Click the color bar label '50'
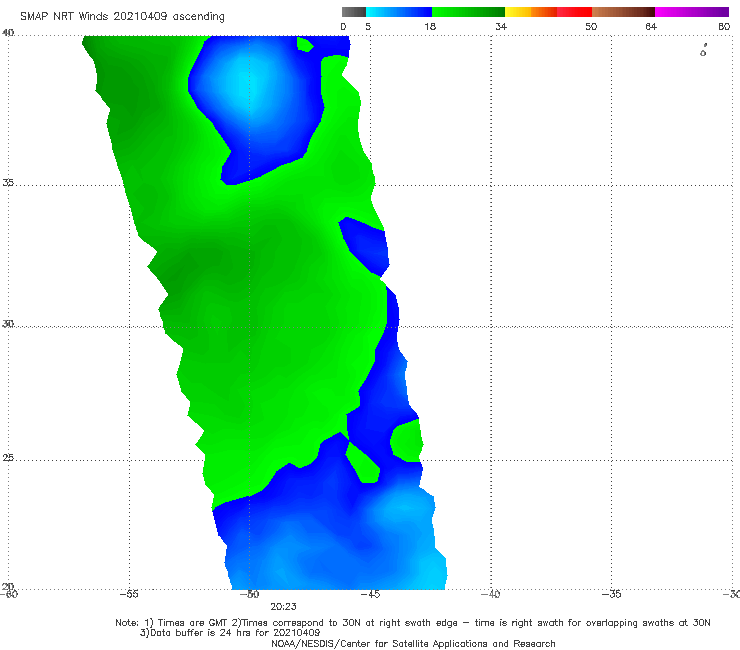The height and width of the screenshot is (650, 740). 591,26
